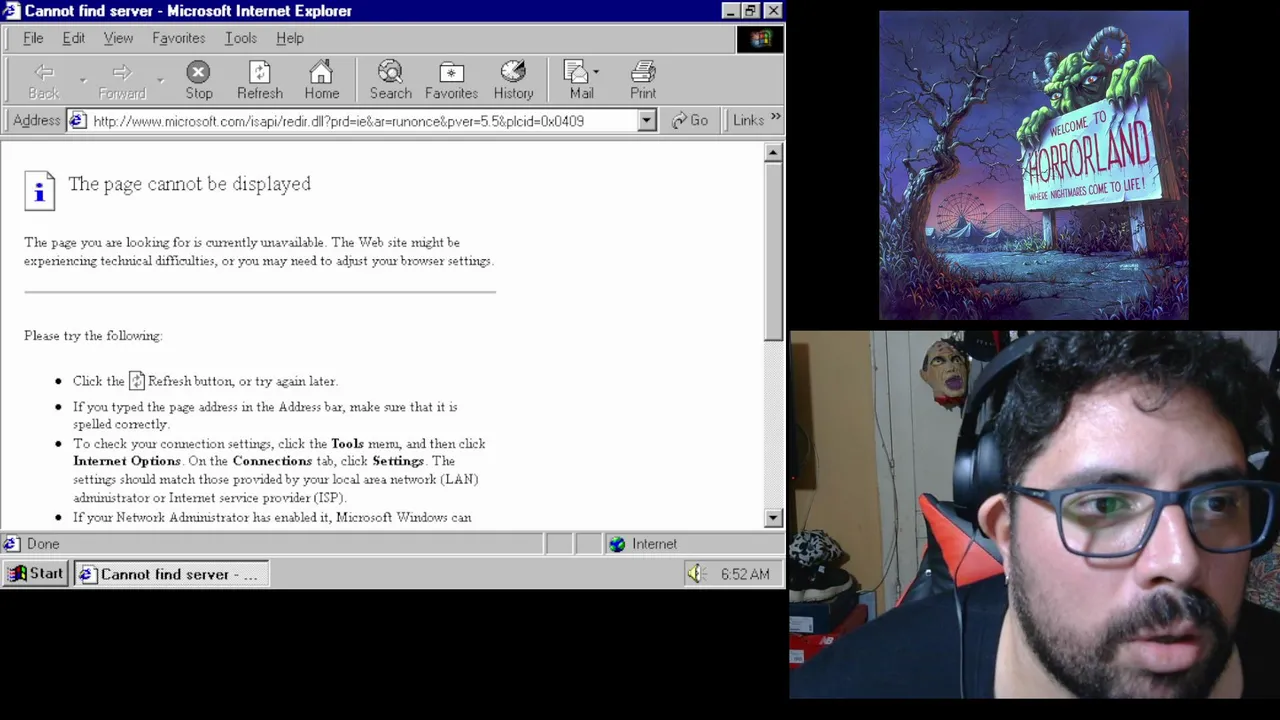The image size is (1280, 720).
Task: Expand the Back history dropdown arrow
Action: pos(82,81)
